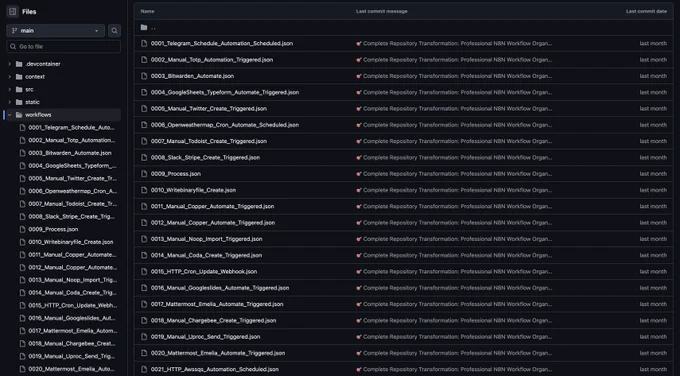Open 0002_Manual_Totp_Automation_Triggered.json file link

[212, 60]
